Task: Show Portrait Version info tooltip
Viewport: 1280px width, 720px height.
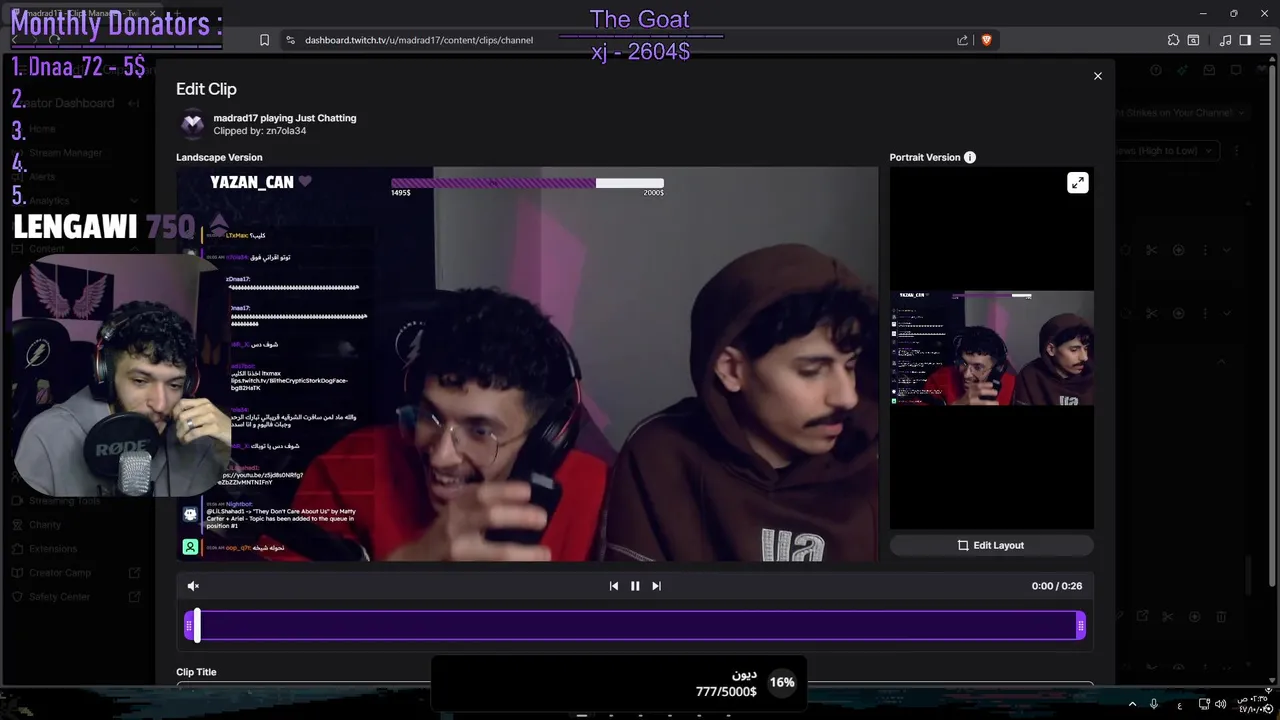Action: [x=969, y=157]
